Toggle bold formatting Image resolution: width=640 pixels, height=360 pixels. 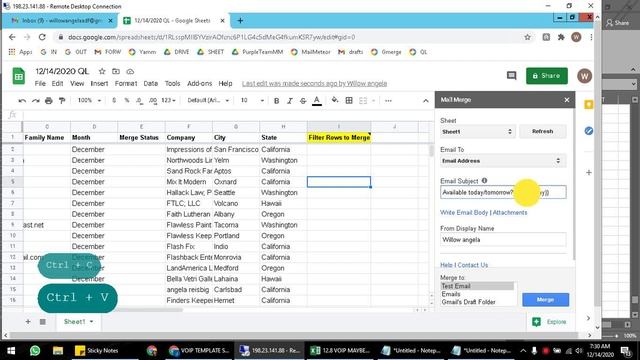(x=276, y=100)
